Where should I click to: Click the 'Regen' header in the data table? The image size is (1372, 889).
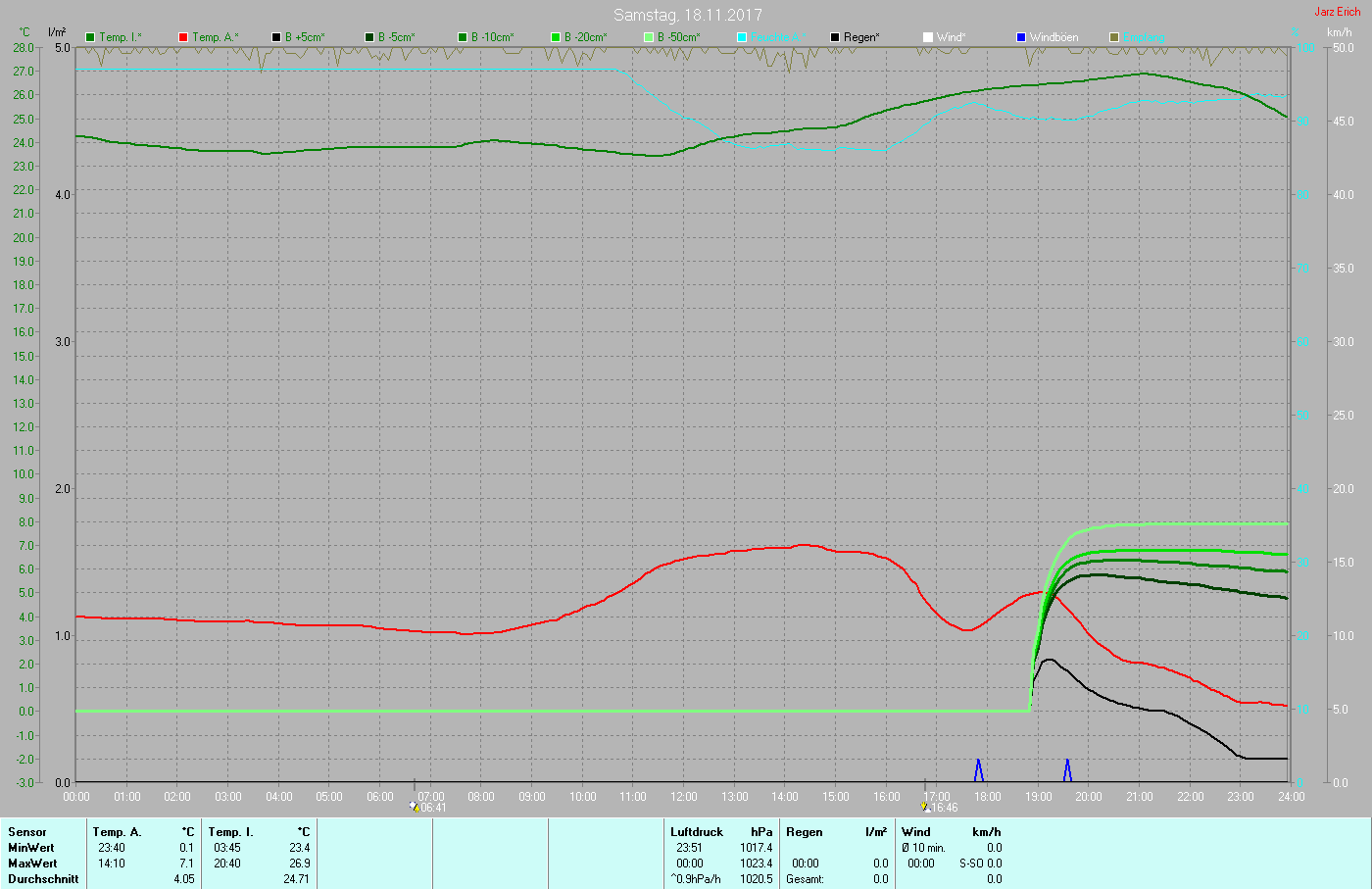[x=805, y=832]
